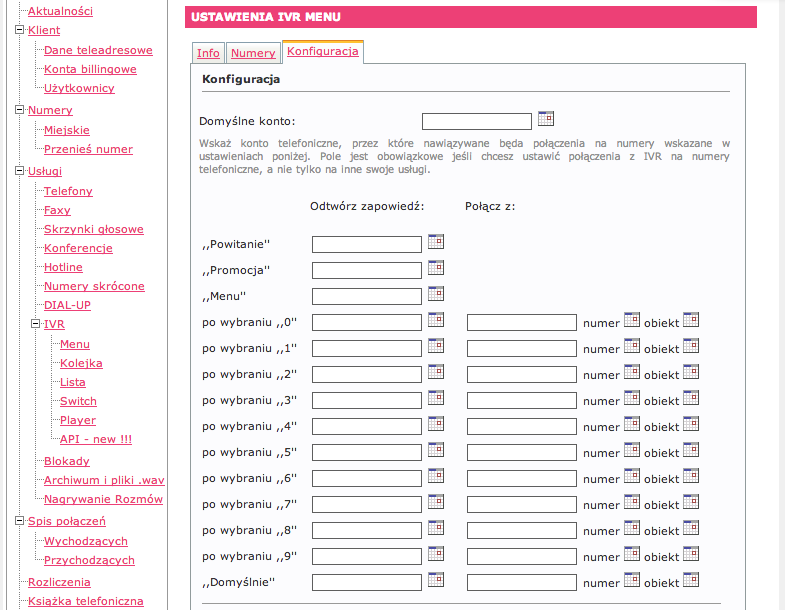Click numer picker icon for po wybraniu „2"
Viewport: 785px width, 610px height.
click(x=632, y=372)
